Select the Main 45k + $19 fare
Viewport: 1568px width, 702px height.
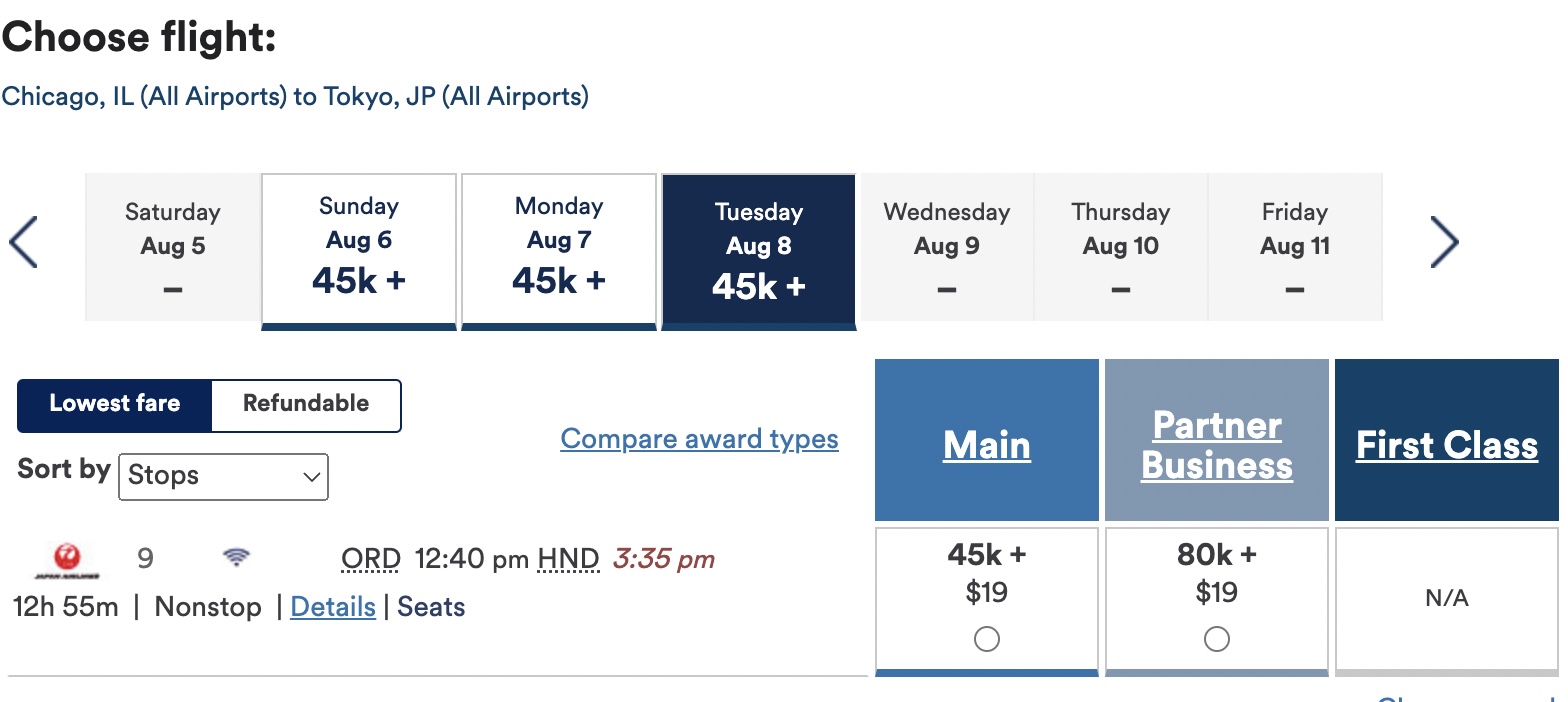986,639
